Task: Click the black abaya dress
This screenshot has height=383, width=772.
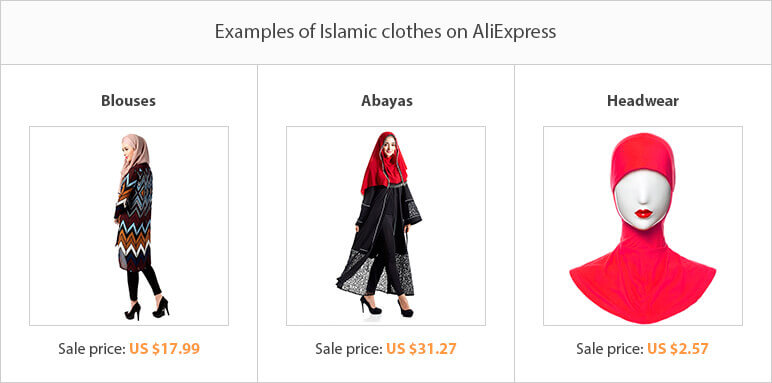Action: [382, 241]
